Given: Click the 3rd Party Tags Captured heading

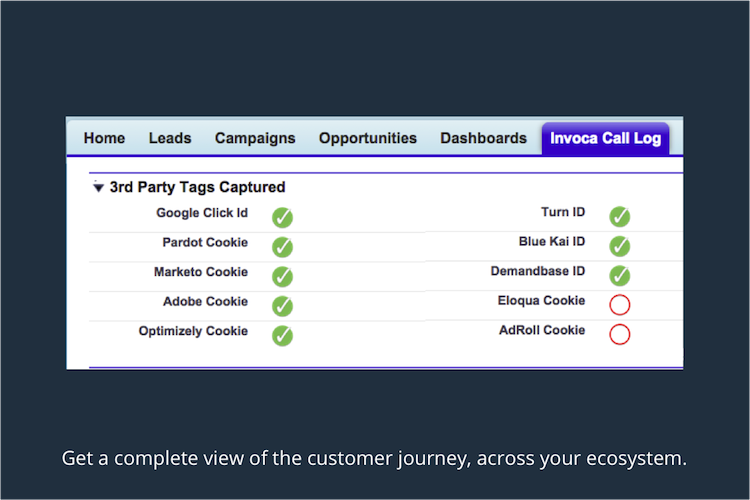Looking at the screenshot, I should pyautogui.click(x=197, y=187).
